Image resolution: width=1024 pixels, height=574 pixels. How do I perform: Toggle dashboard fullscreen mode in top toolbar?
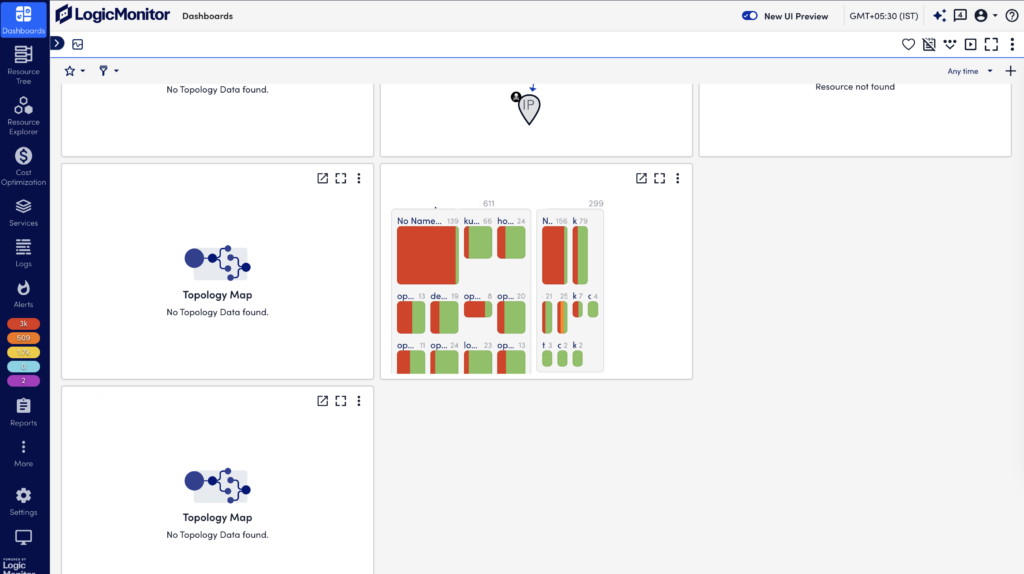point(991,44)
